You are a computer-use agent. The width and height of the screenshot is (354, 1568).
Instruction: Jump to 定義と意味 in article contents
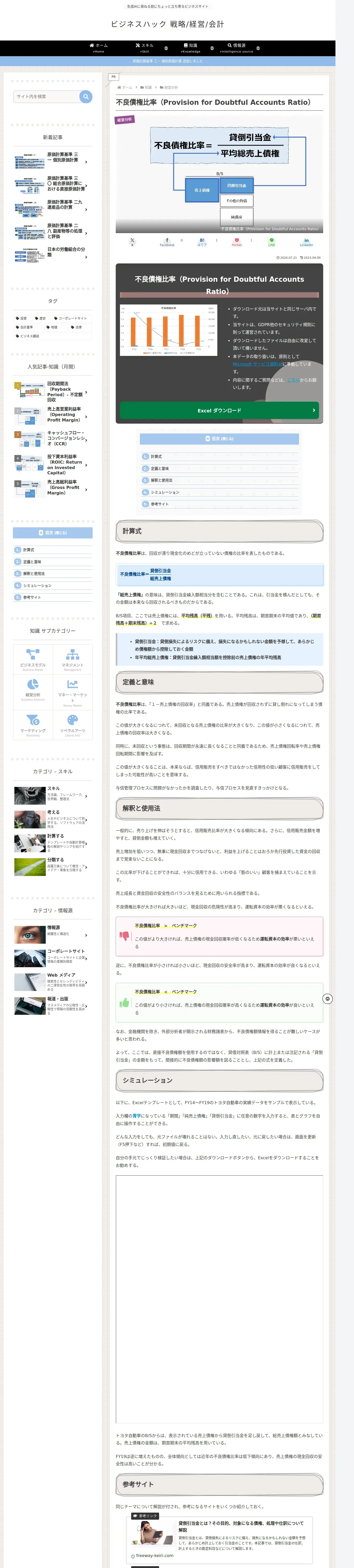[x=160, y=469]
